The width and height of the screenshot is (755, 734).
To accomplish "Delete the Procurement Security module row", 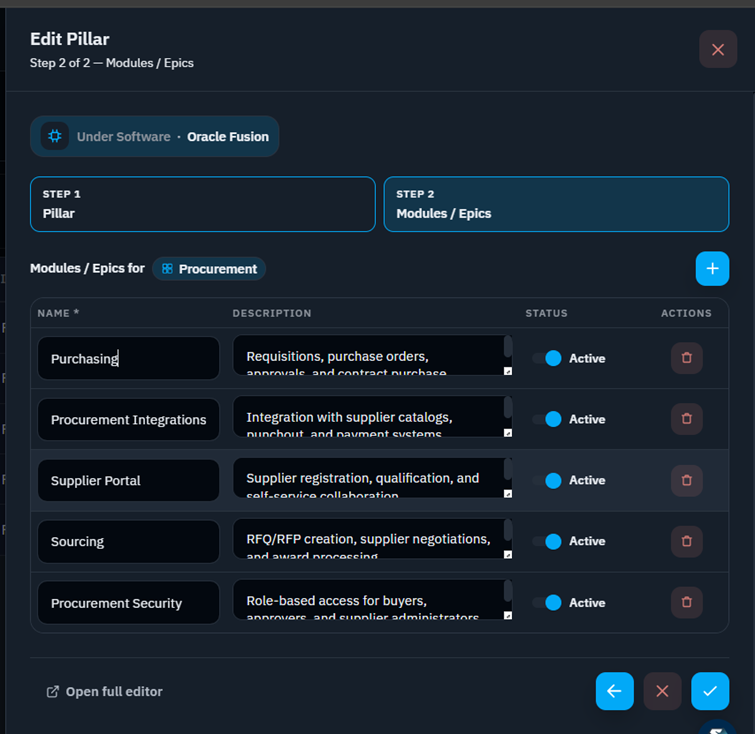I will [687, 602].
